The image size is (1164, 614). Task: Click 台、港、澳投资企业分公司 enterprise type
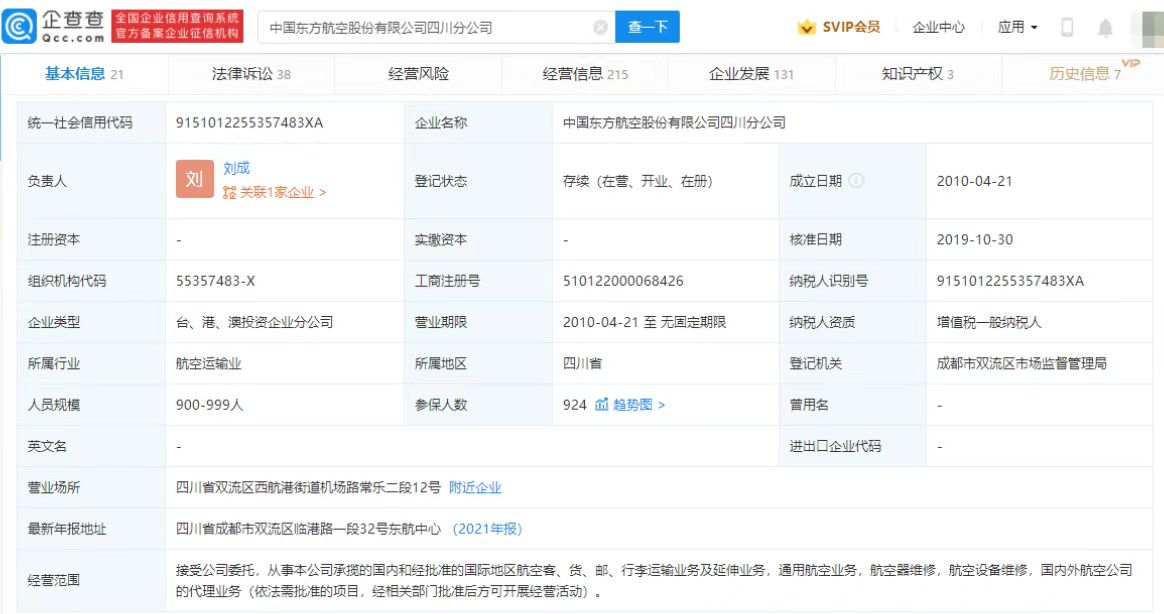click(254, 322)
